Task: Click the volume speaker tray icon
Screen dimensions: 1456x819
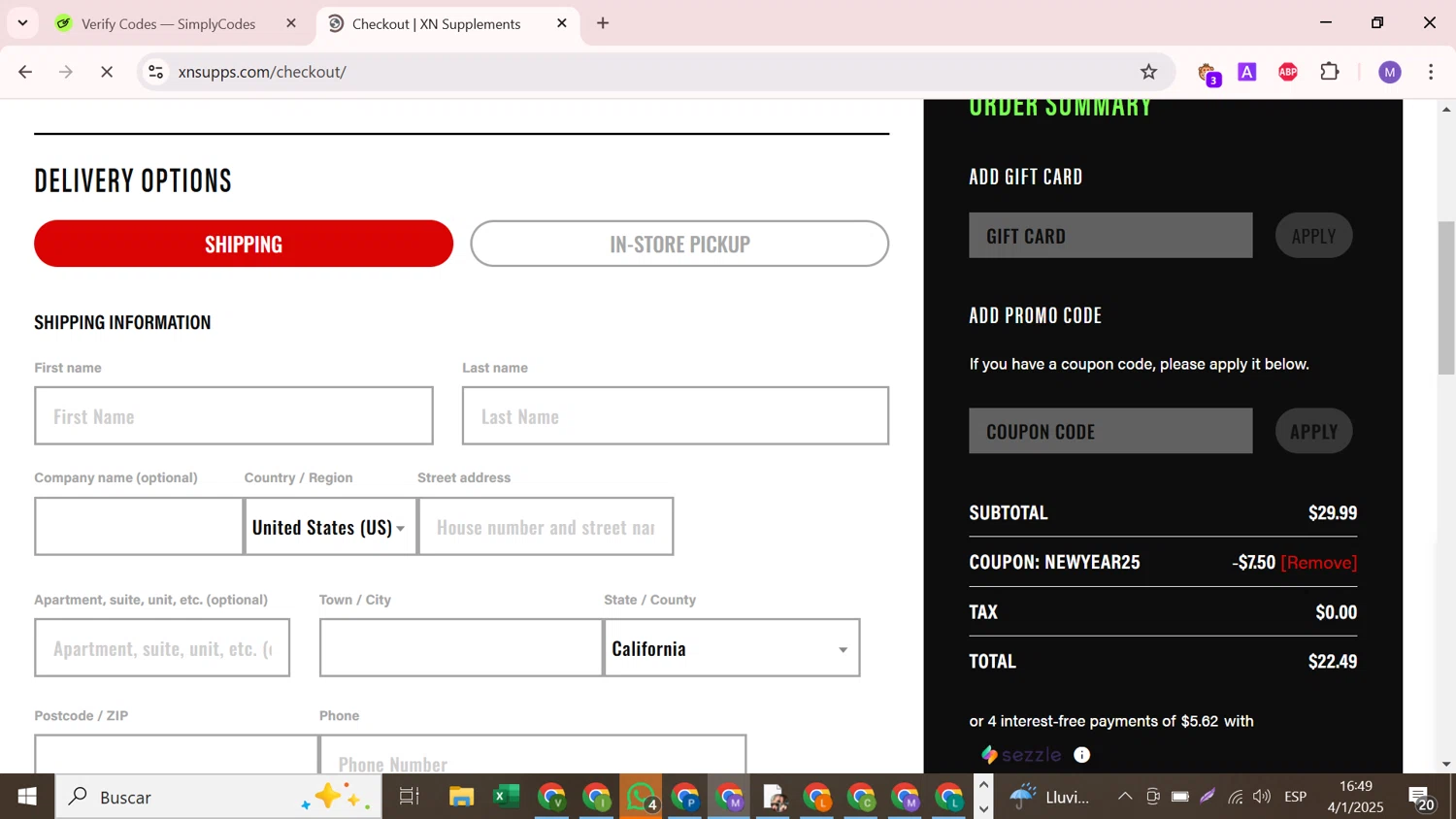Action: coord(1262,797)
